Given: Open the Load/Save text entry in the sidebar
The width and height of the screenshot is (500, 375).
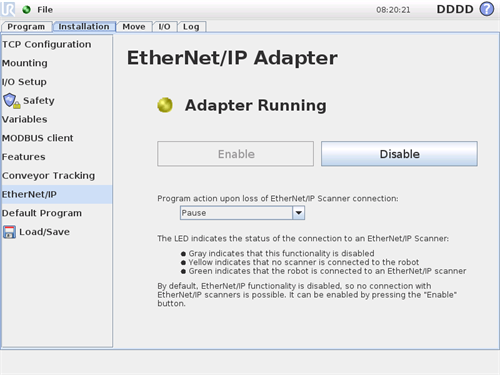Looking at the screenshot, I should coord(44,232).
